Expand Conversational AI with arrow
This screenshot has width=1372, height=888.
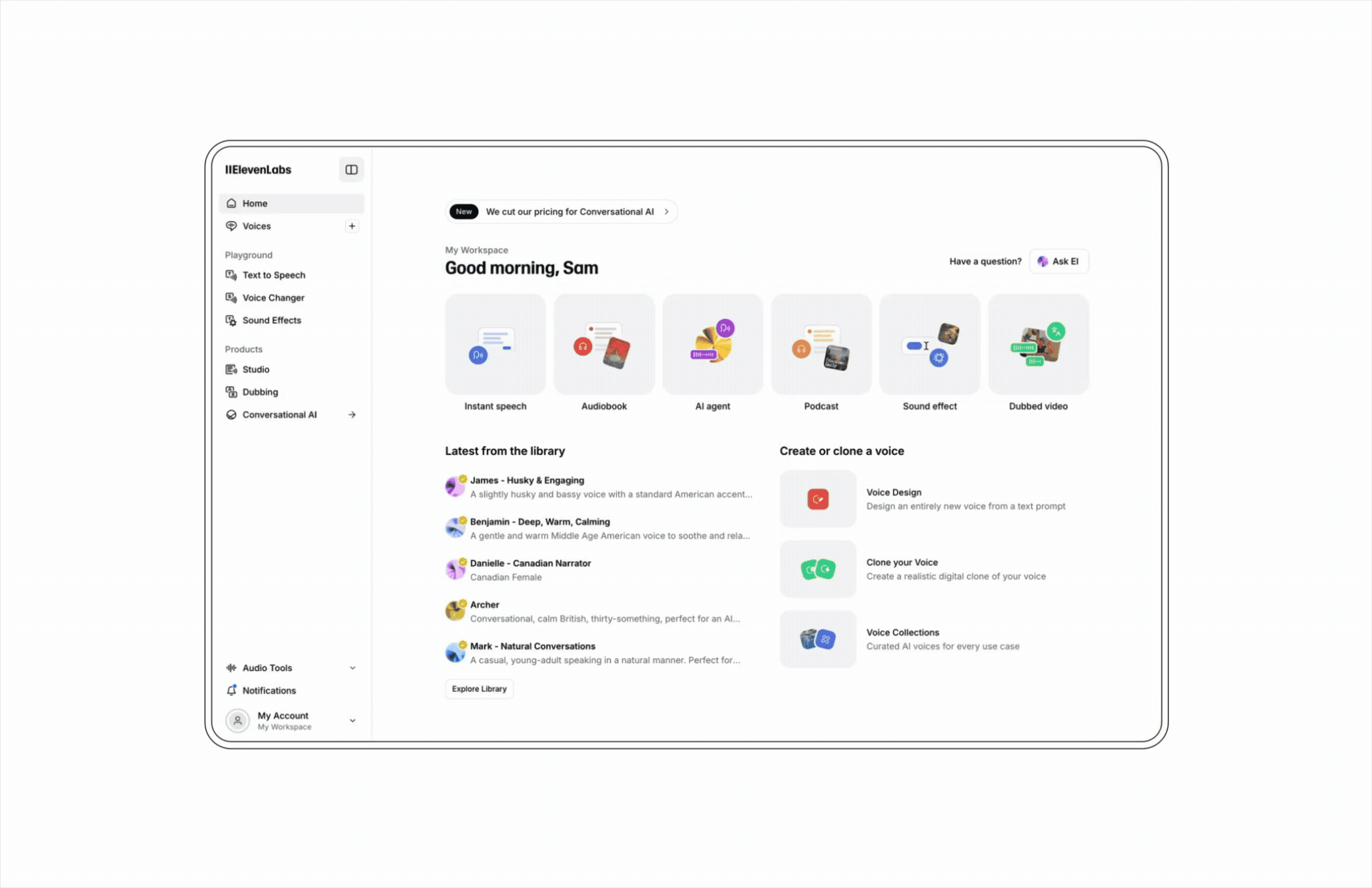pyautogui.click(x=352, y=414)
